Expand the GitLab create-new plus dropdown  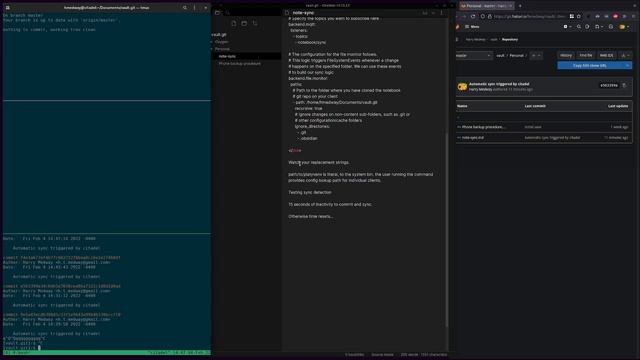(x=567, y=27)
